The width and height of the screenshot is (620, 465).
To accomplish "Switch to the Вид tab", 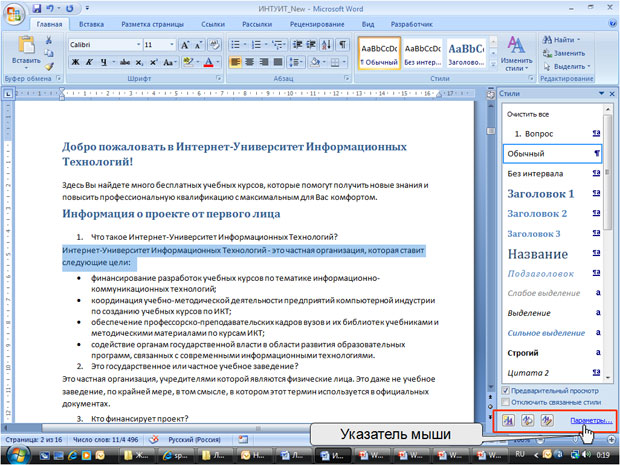I will tap(367, 24).
